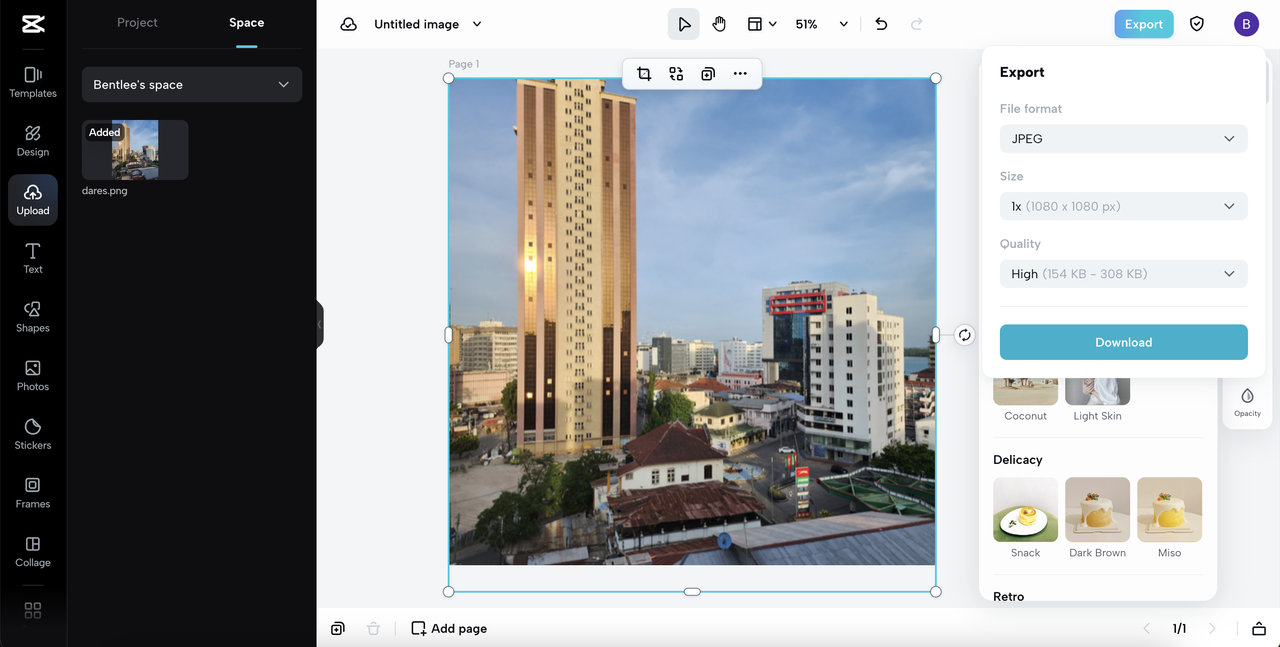The image size is (1280, 647).
Task: Select the hand pan tool
Action: [719, 24]
